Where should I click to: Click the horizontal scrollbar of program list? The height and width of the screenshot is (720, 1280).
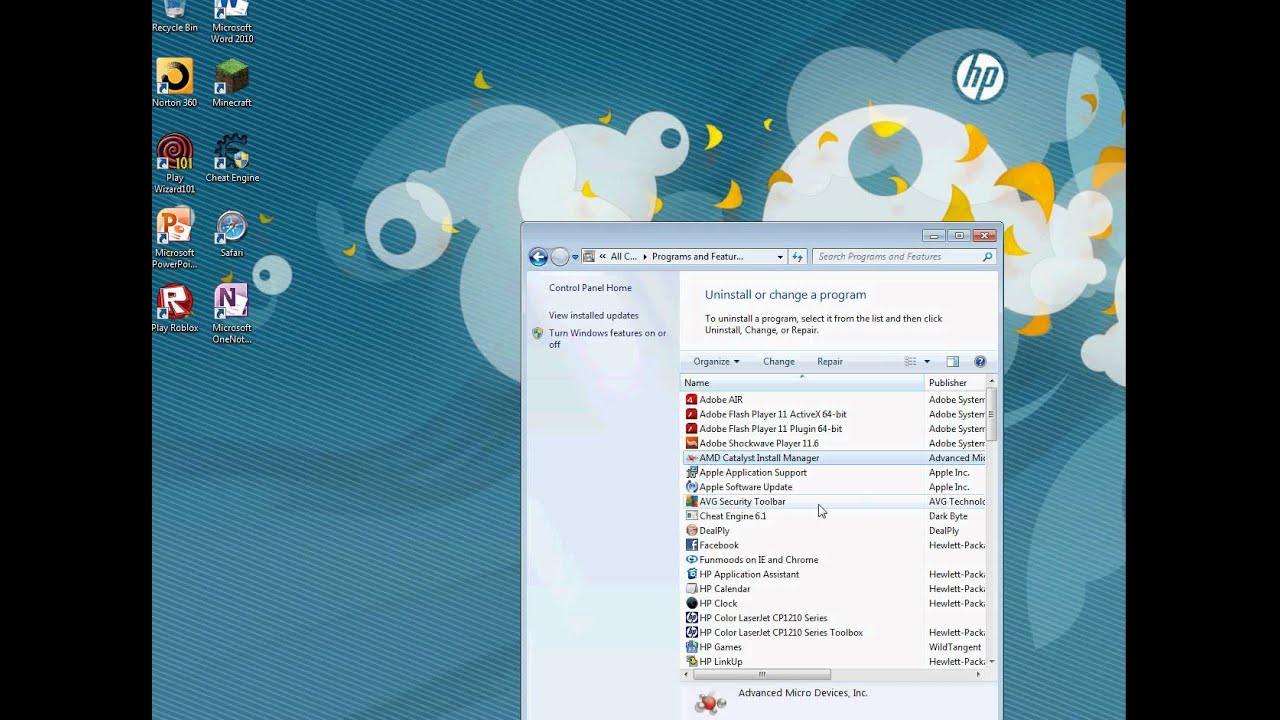point(760,674)
